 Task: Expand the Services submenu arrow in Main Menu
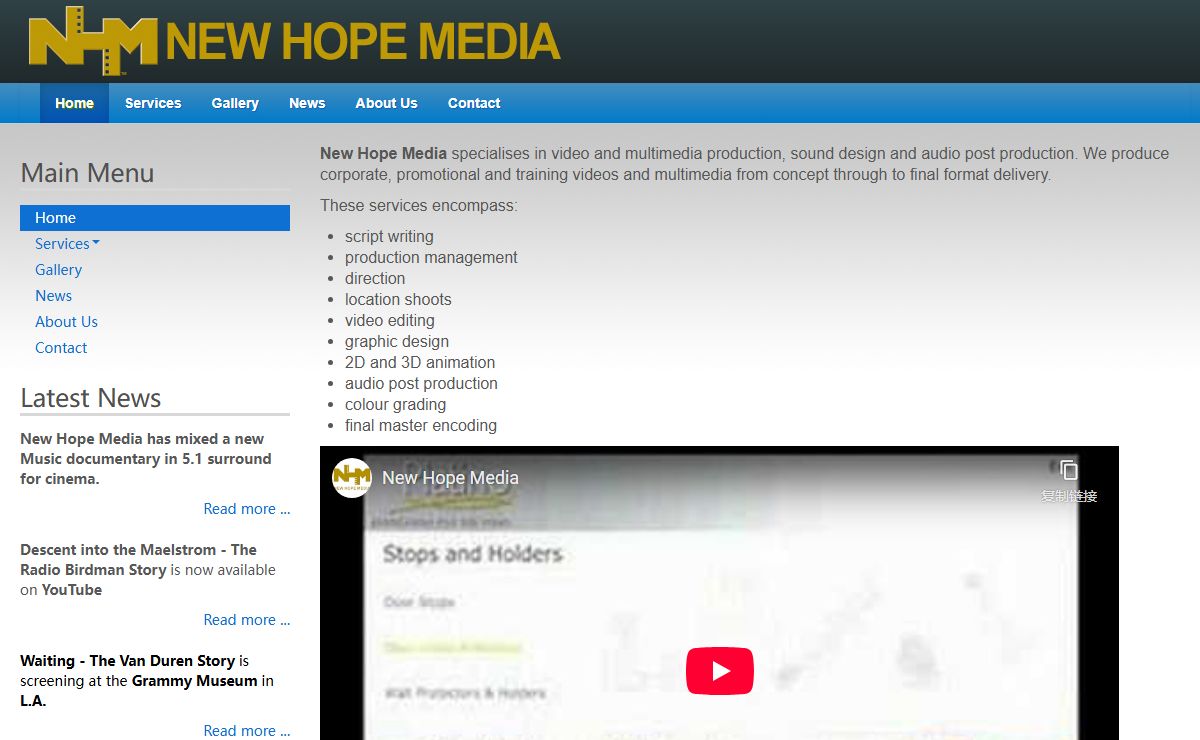click(x=96, y=243)
